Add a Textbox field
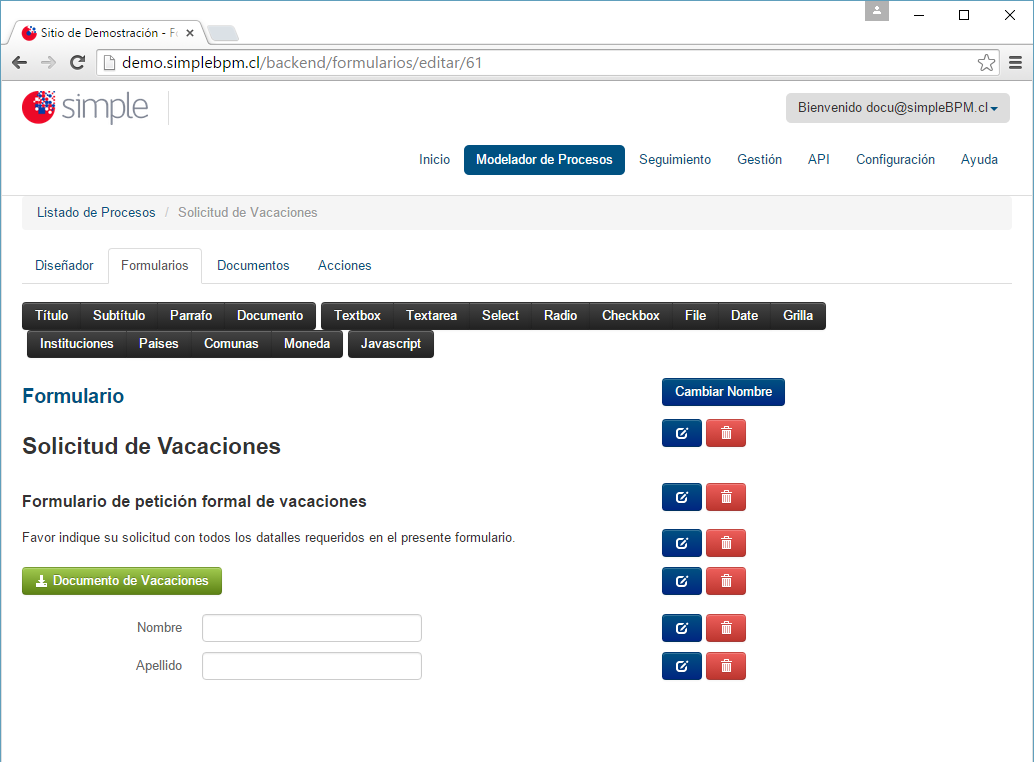Screen dimensions: 1034x762 [x=357, y=316]
